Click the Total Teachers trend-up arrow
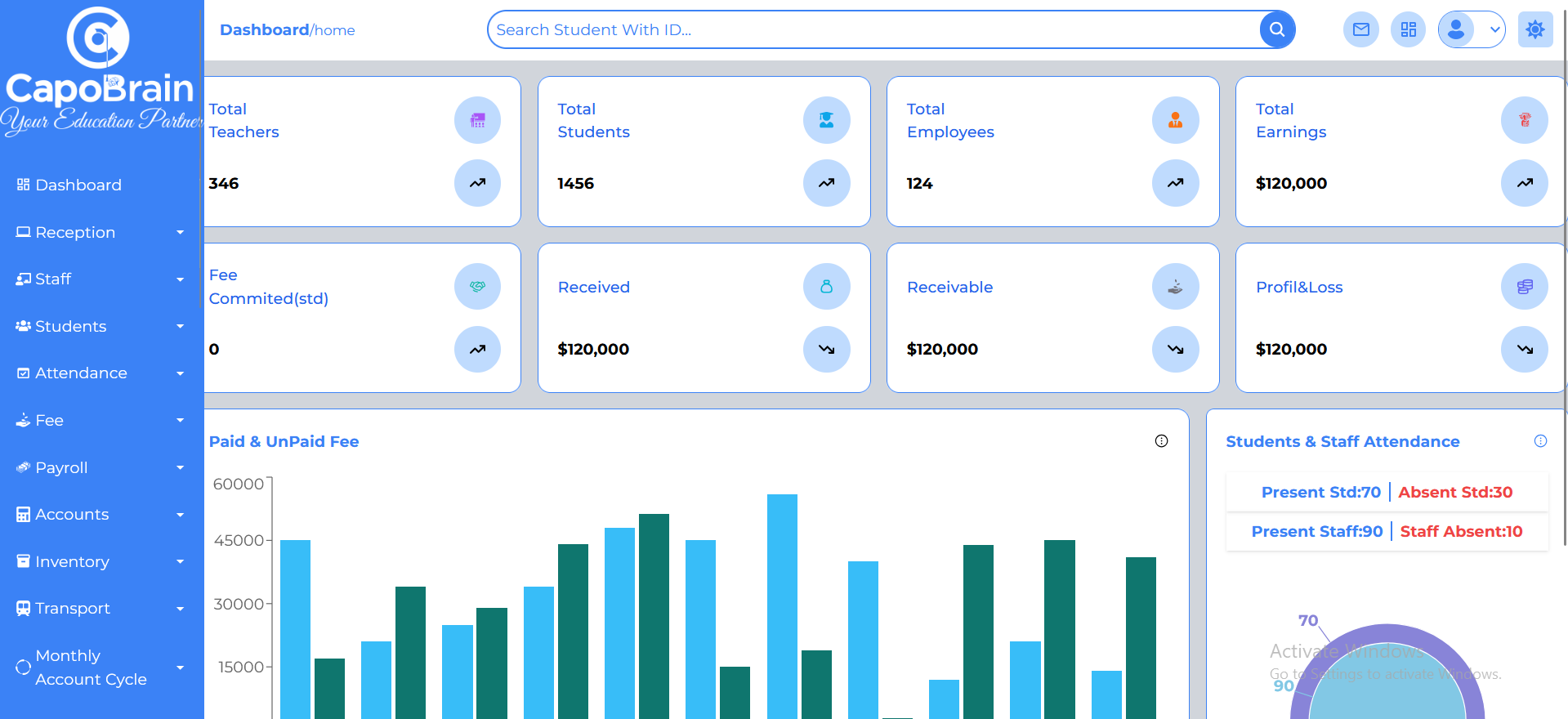Screen dimensions: 1568x719 (477, 183)
